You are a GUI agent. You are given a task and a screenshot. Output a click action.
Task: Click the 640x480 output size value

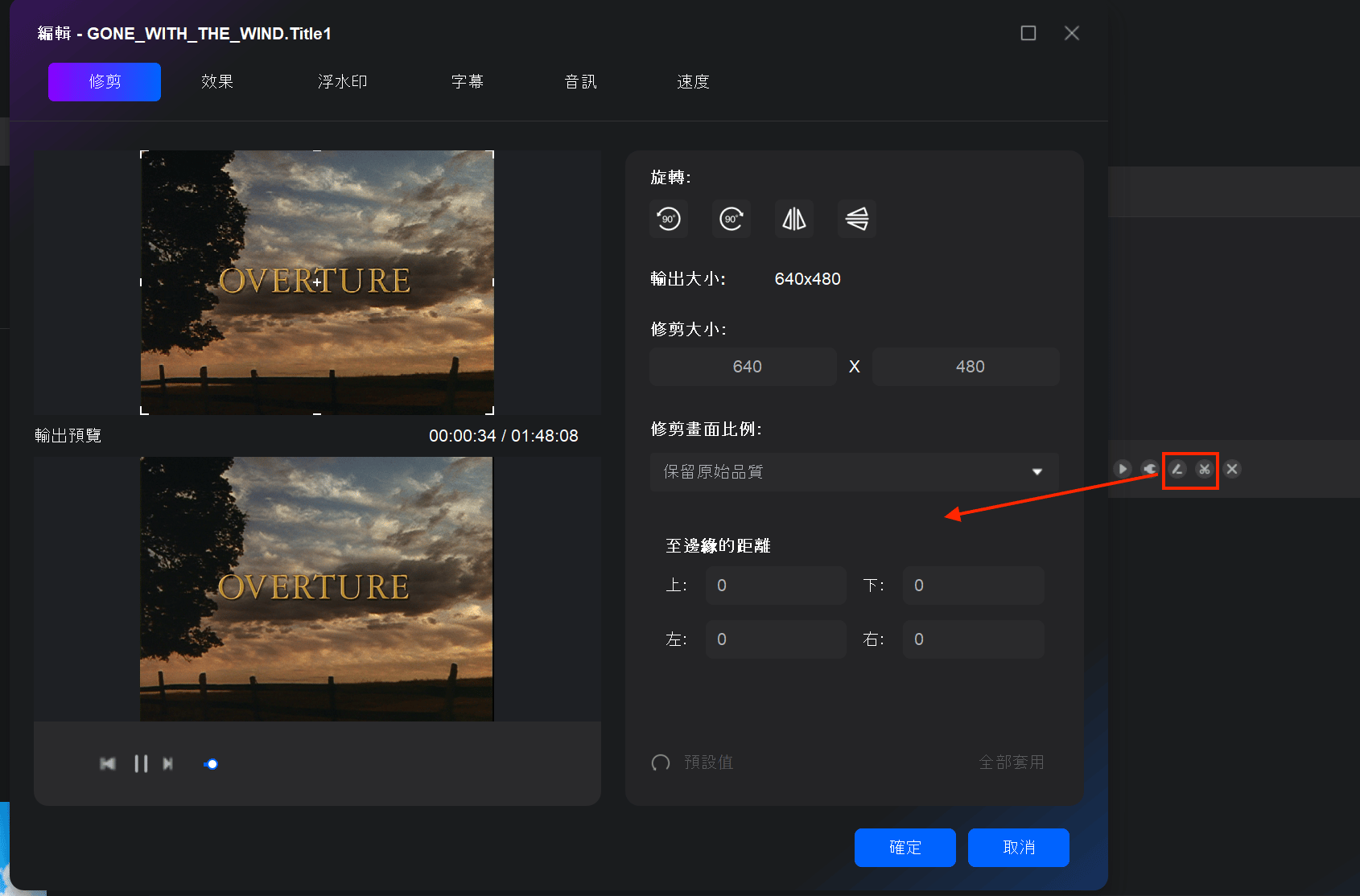coord(808,279)
